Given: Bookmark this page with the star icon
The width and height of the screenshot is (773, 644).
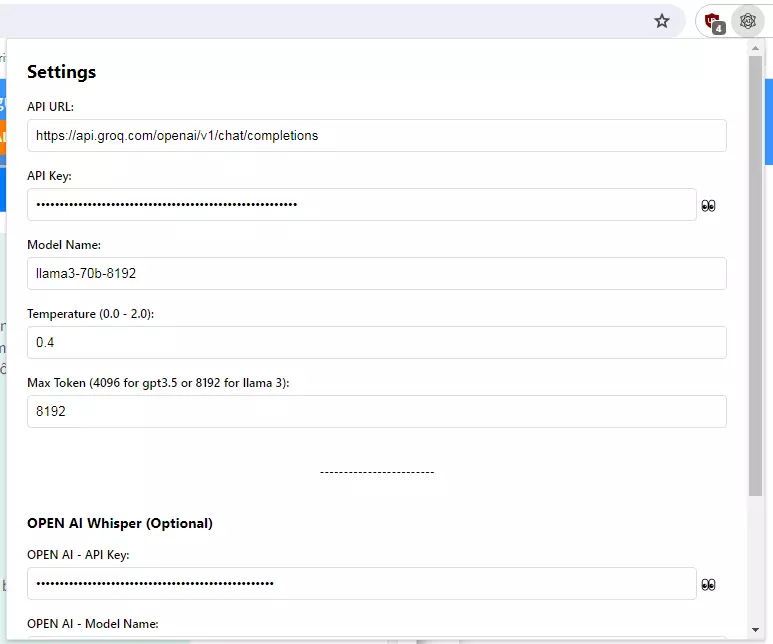Looking at the screenshot, I should pos(662,21).
